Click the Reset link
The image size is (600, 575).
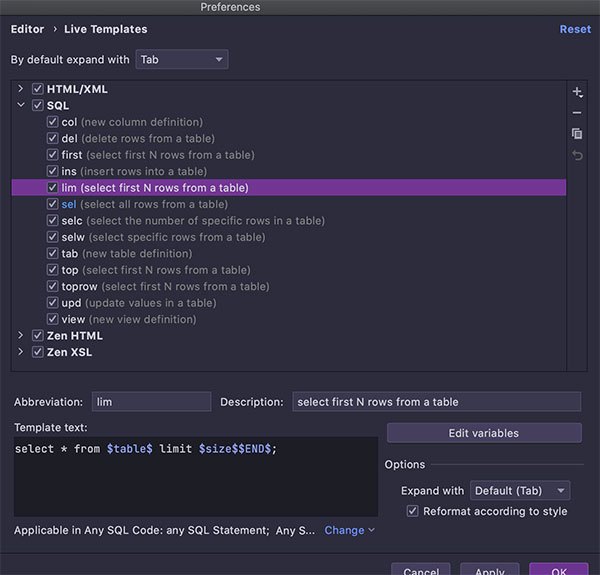[x=575, y=29]
